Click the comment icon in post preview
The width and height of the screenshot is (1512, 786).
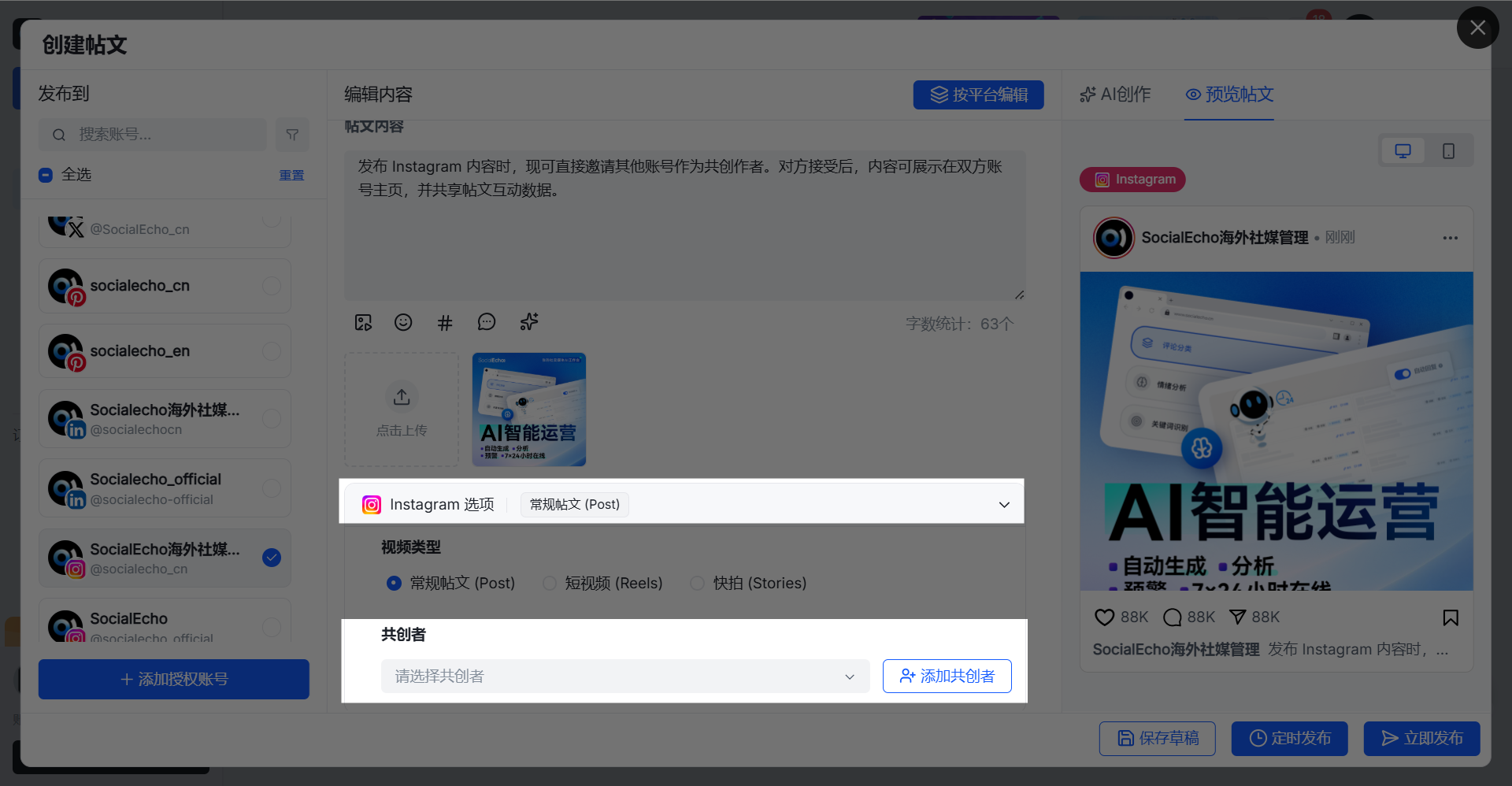point(1173,617)
